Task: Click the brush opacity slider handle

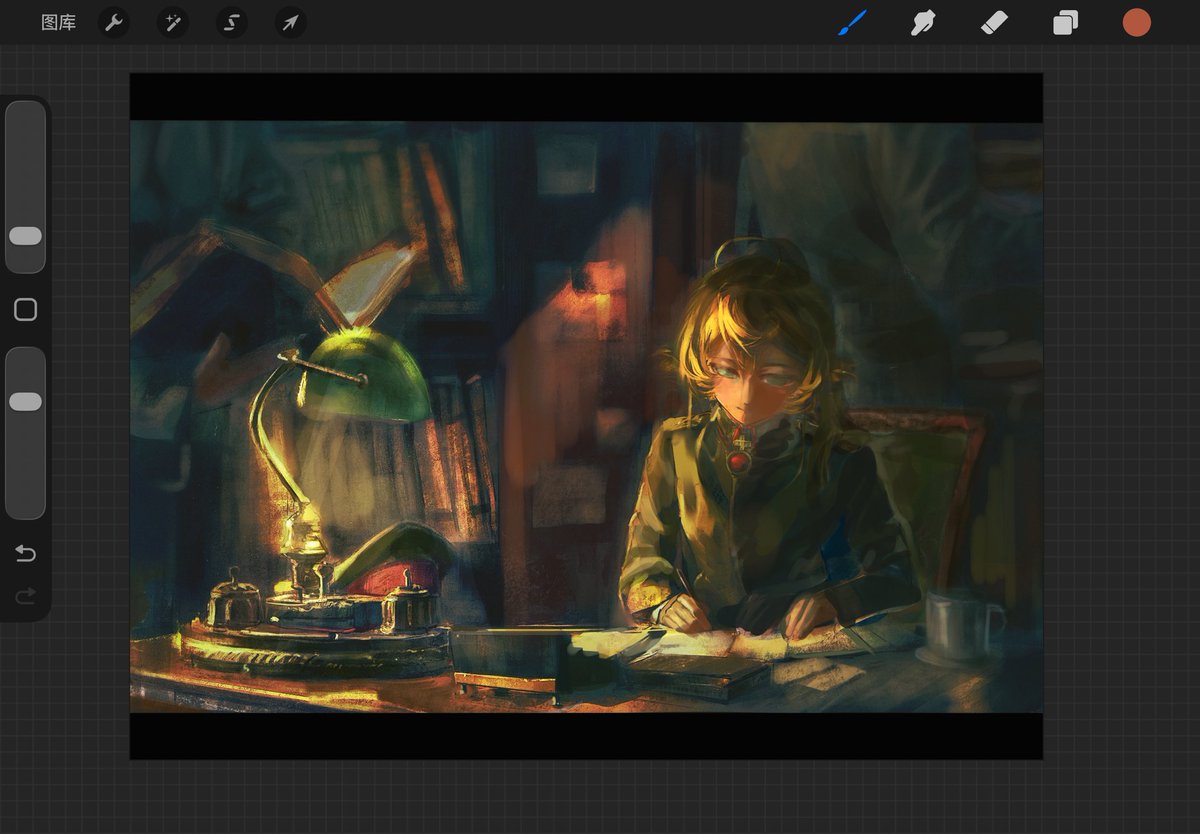Action: tap(25, 401)
